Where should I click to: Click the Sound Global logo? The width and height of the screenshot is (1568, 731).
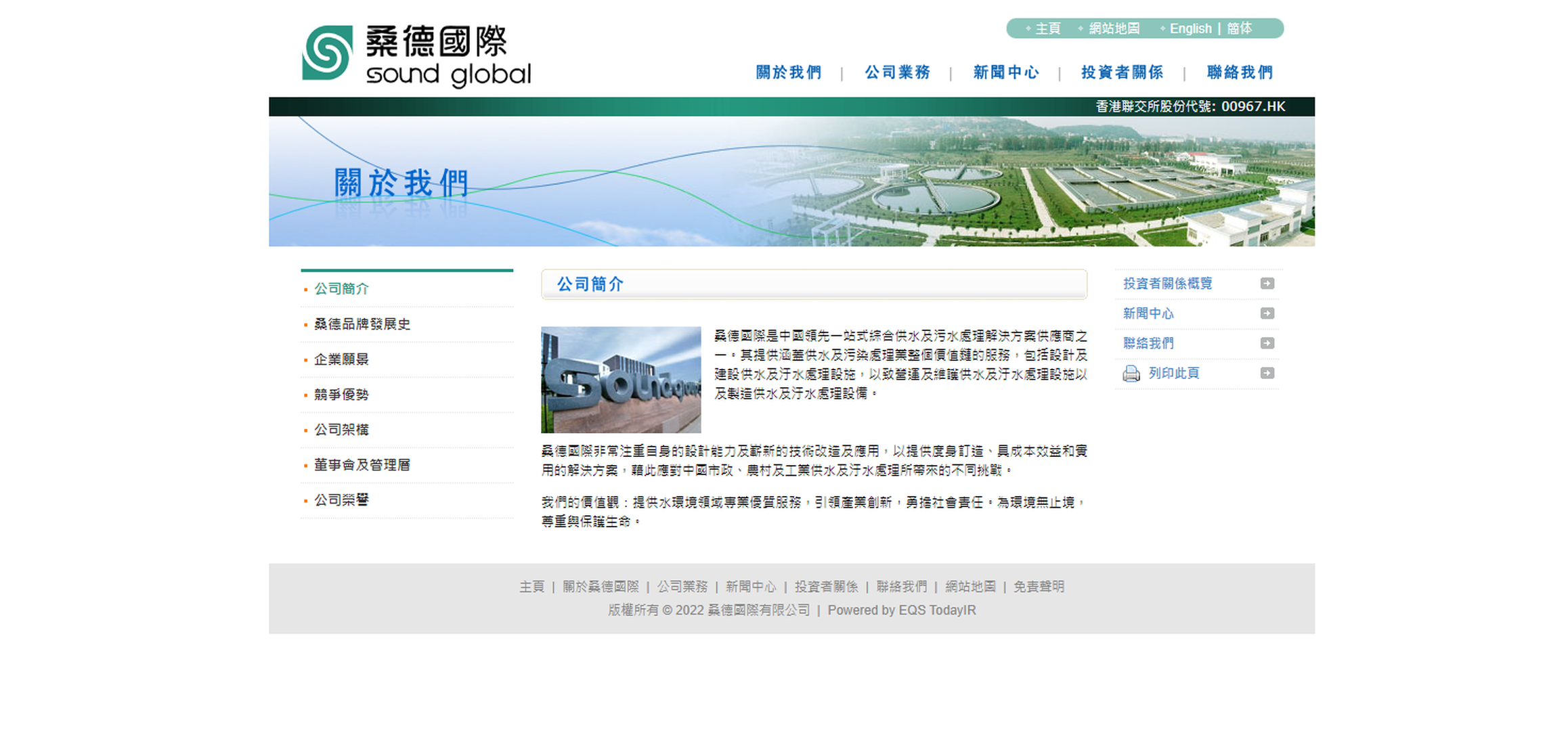[415, 54]
